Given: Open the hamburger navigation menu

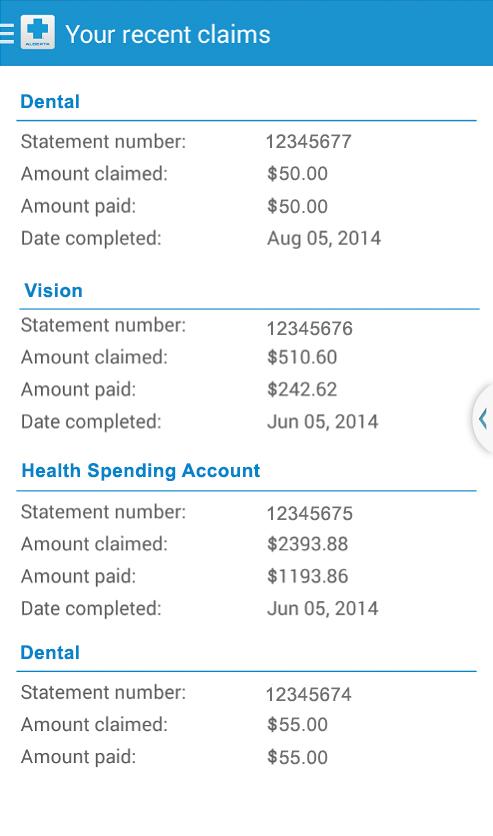Looking at the screenshot, I should click(x=6, y=33).
